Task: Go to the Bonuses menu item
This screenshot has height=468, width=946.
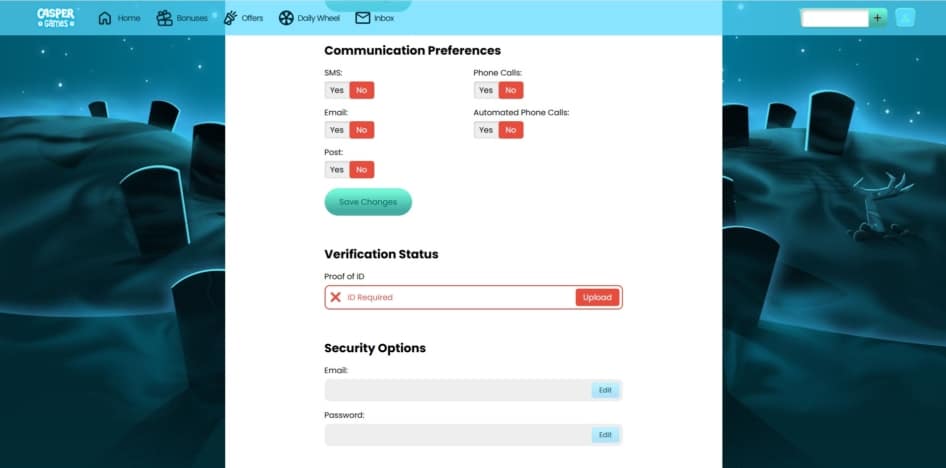Action: (190, 18)
